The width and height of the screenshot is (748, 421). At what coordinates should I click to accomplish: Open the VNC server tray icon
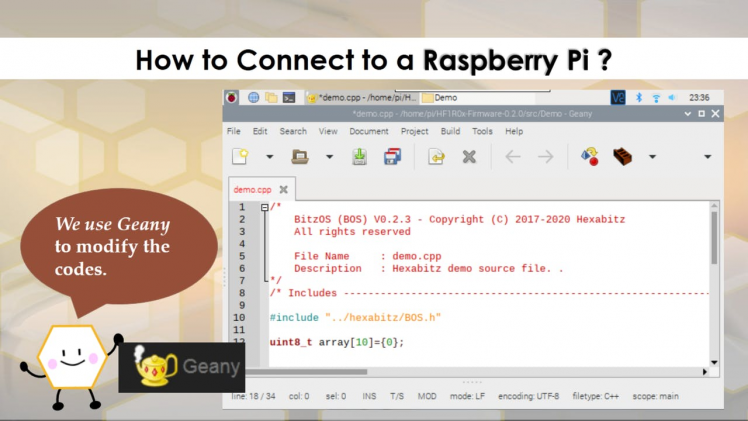coord(618,98)
